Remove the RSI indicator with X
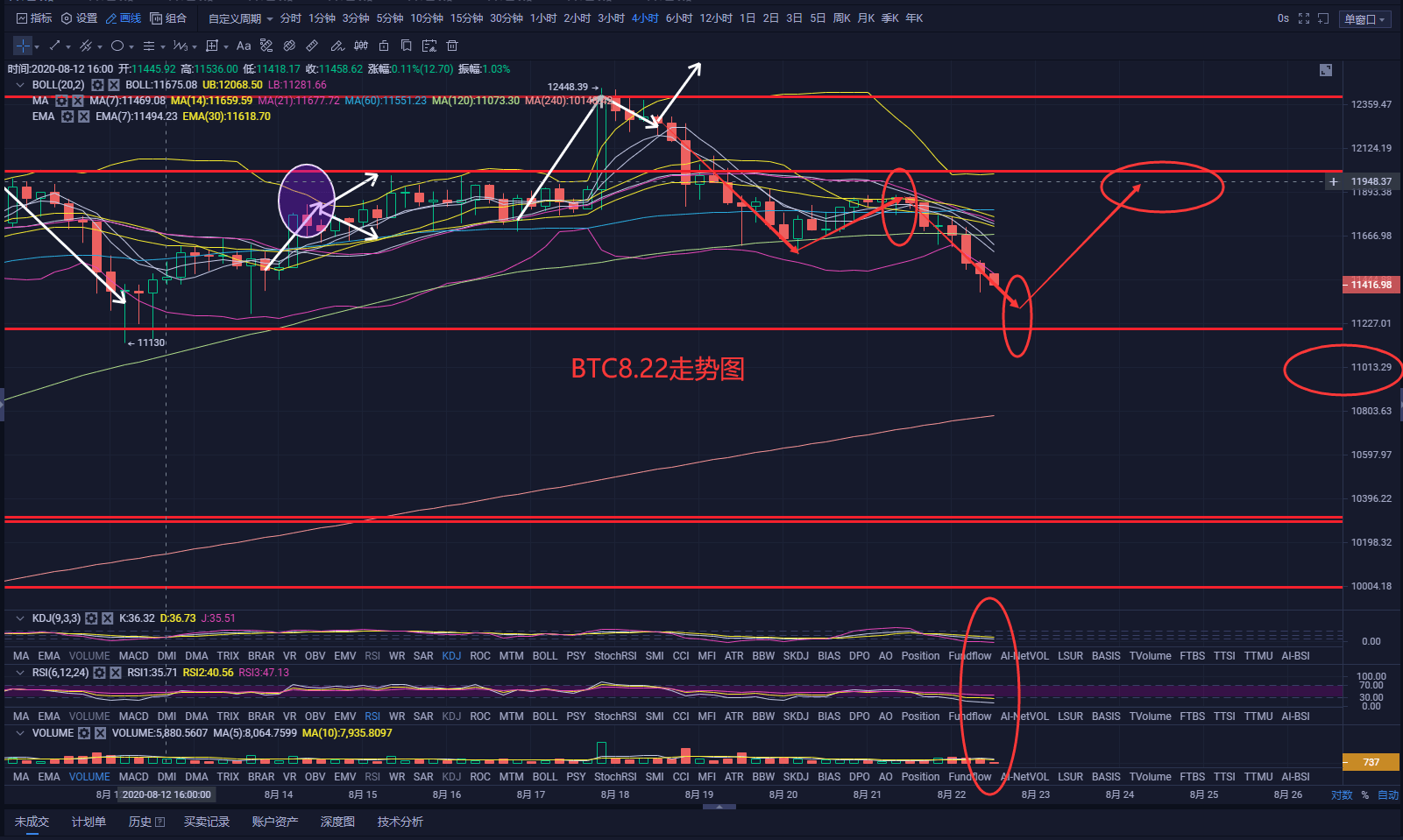The width and height of the screenshot is (1403, 840). coord(116,673)
